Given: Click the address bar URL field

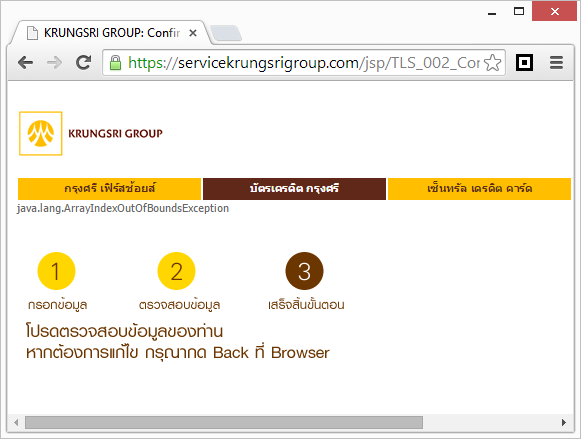Looking at the screenshot, I should coord(304,63).
